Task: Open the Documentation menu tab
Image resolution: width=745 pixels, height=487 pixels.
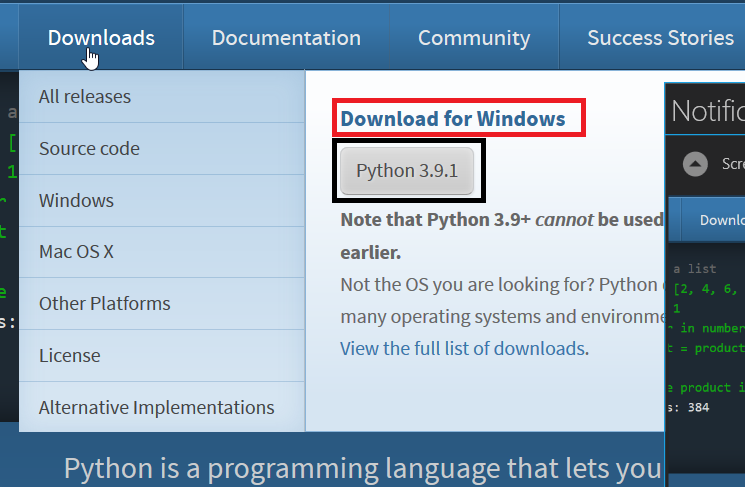Action: [x=286, y=38]
